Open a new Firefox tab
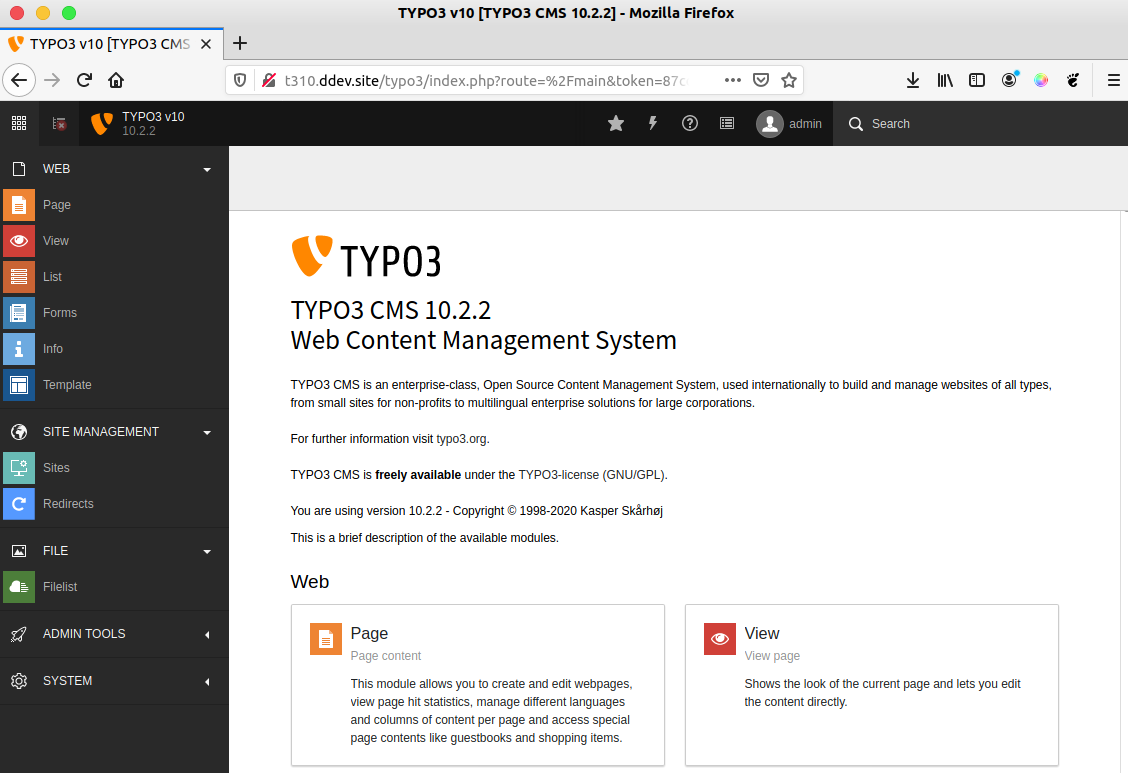The width and height of the screenshot is (1128, 773). 240,43
